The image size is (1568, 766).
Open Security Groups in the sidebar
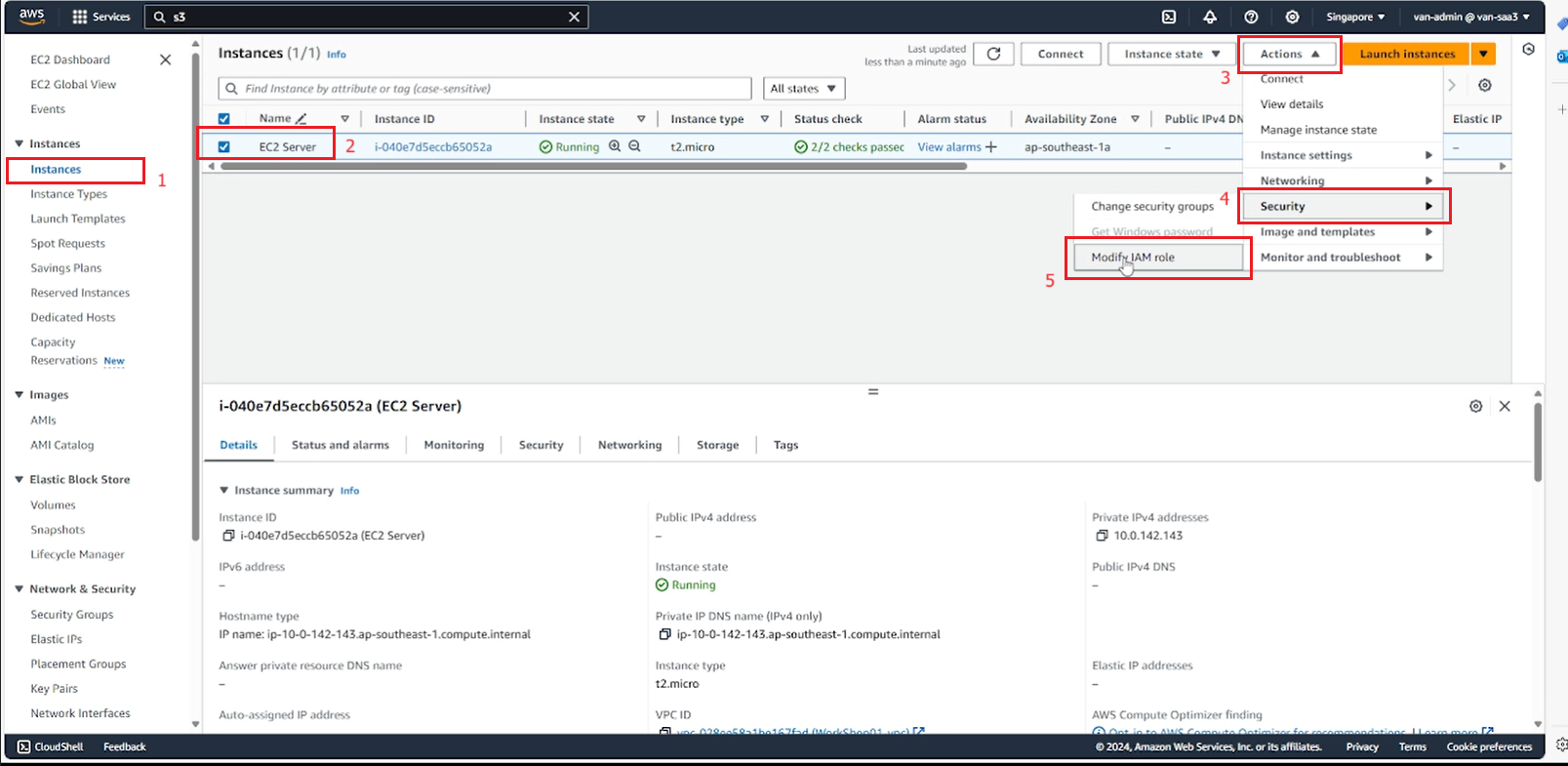tap(71, 615)
